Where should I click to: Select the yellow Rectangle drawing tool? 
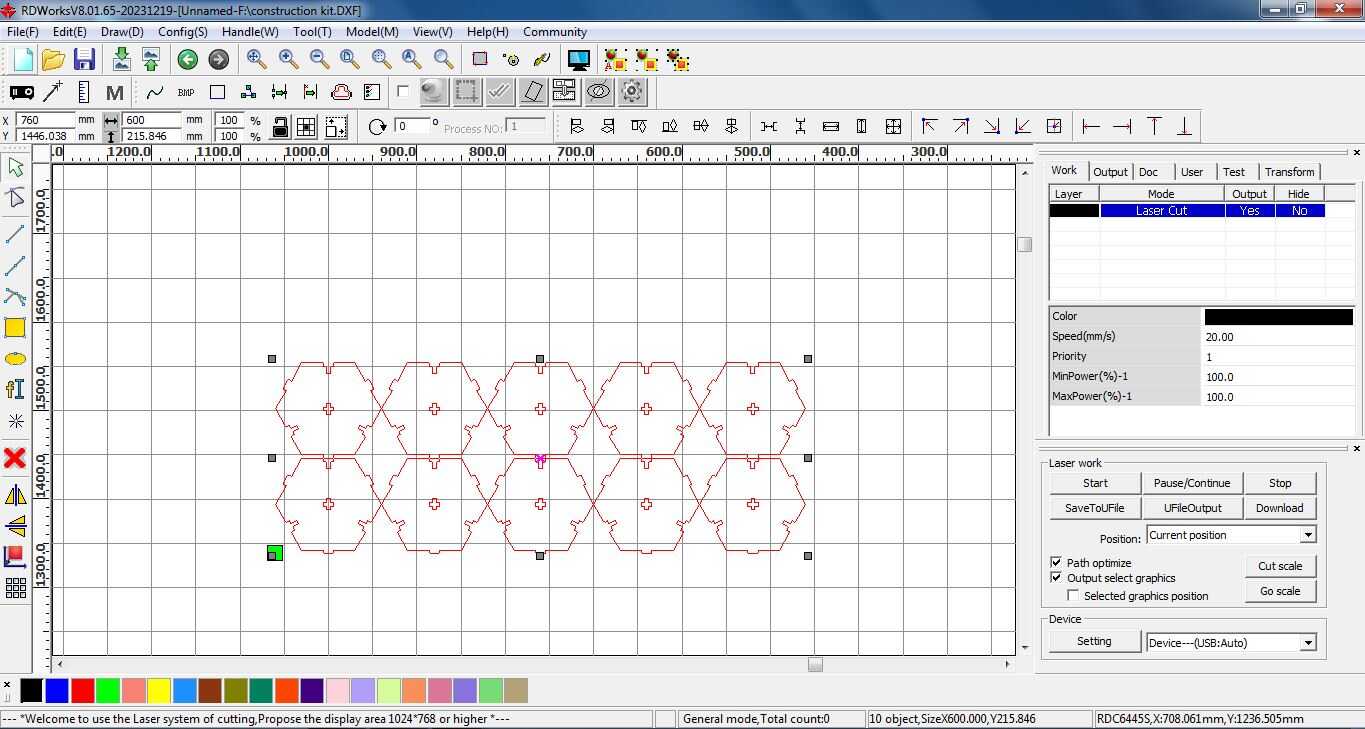15,328
